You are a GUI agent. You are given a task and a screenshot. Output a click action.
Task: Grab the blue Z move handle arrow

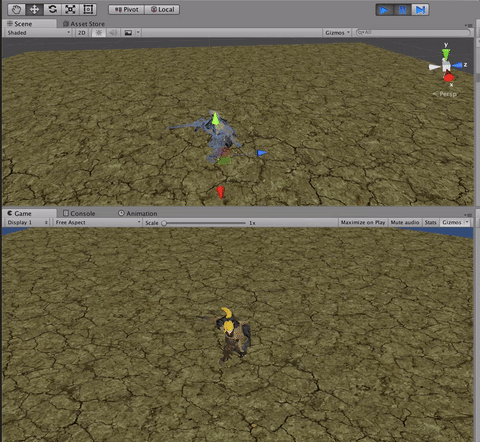tap(261, 153)
